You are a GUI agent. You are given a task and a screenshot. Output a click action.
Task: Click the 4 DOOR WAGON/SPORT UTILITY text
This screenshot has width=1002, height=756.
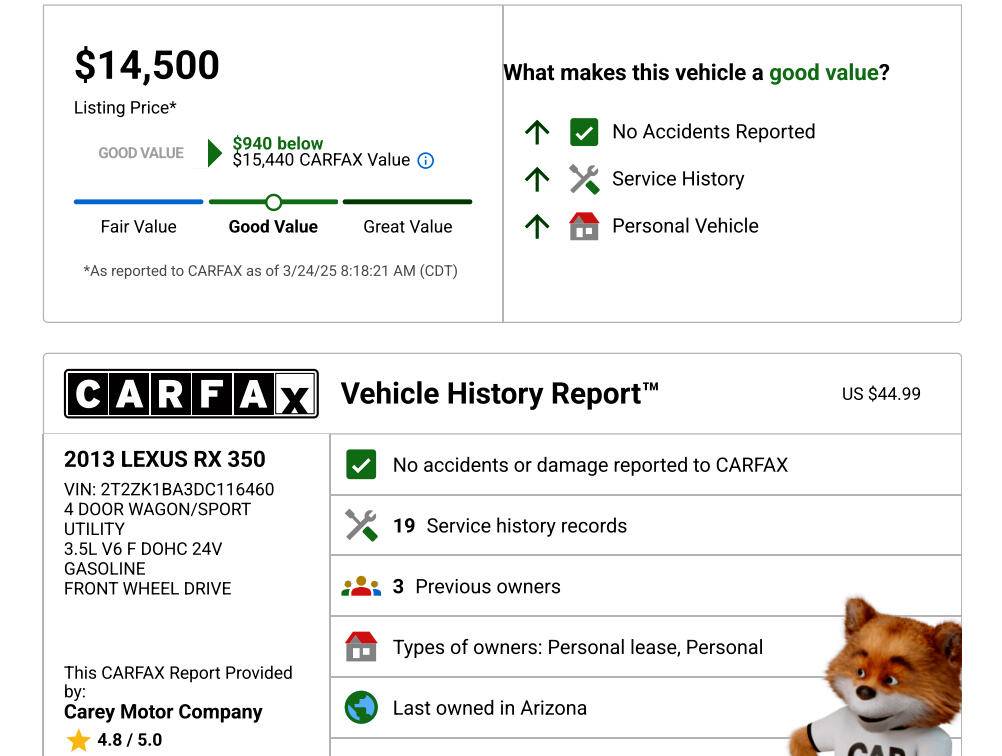pos(157,520)
